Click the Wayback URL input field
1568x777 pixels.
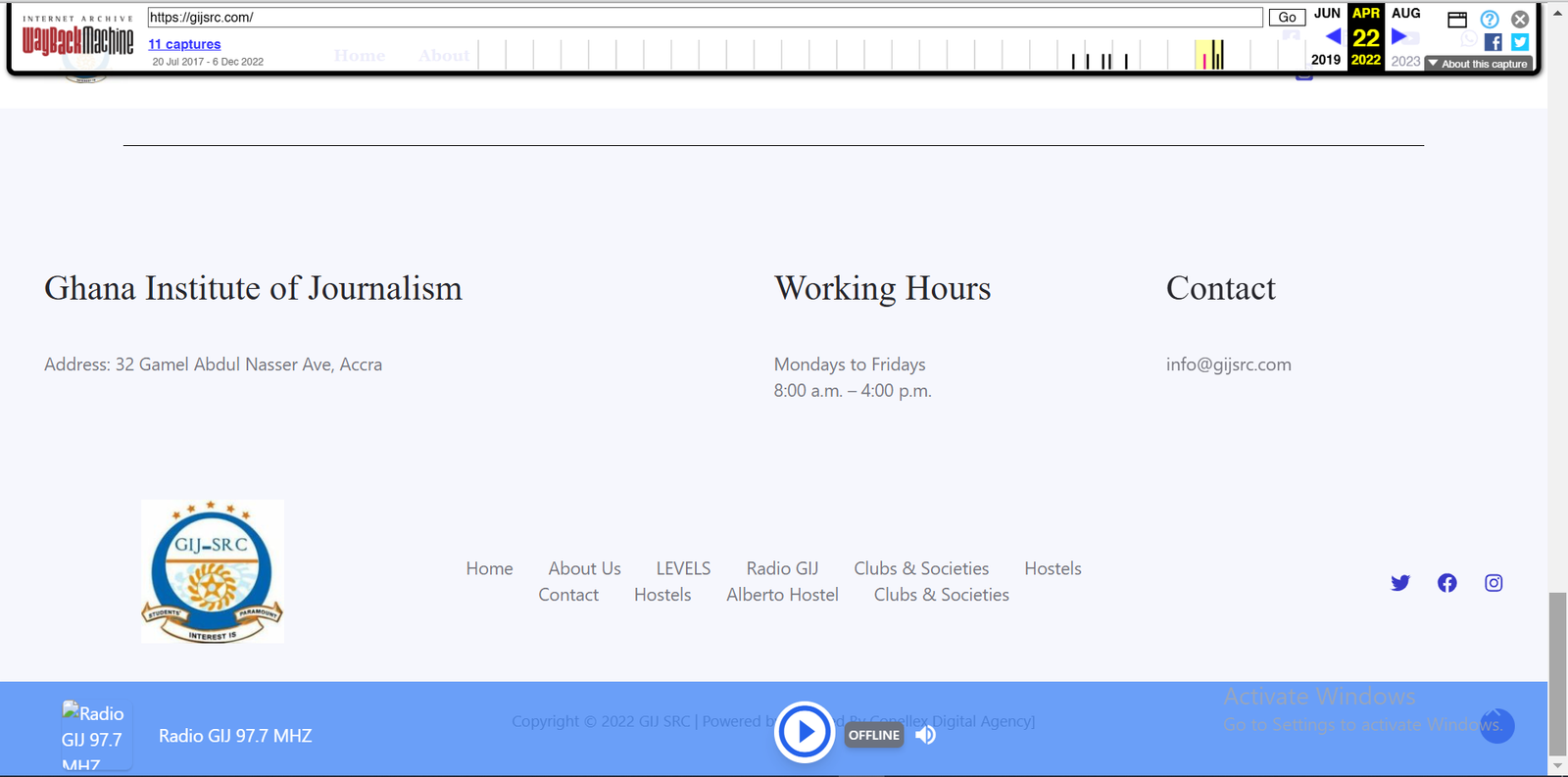704,18
